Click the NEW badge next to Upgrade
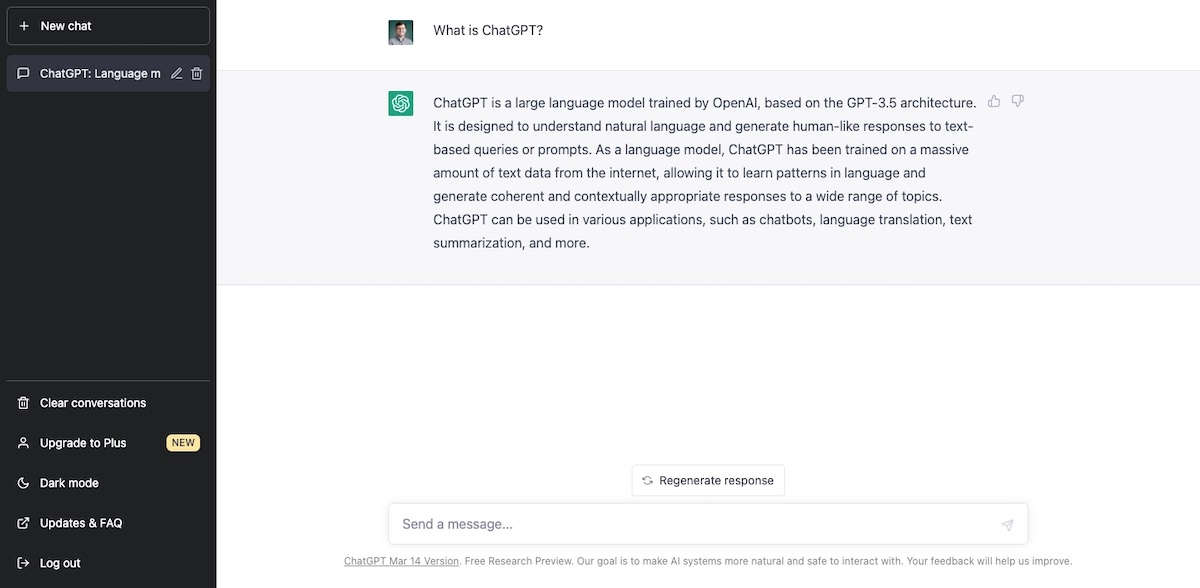This screenshot has width=1200, height=588. (183, 443)
